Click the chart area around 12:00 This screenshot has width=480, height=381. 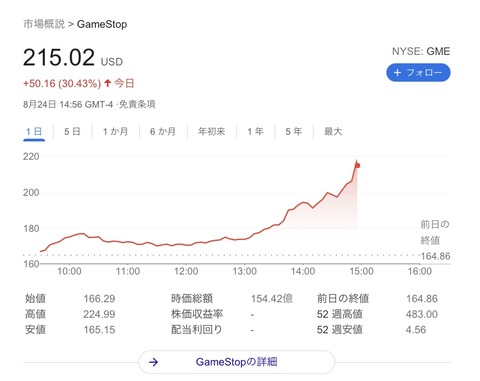pos(186,245)
